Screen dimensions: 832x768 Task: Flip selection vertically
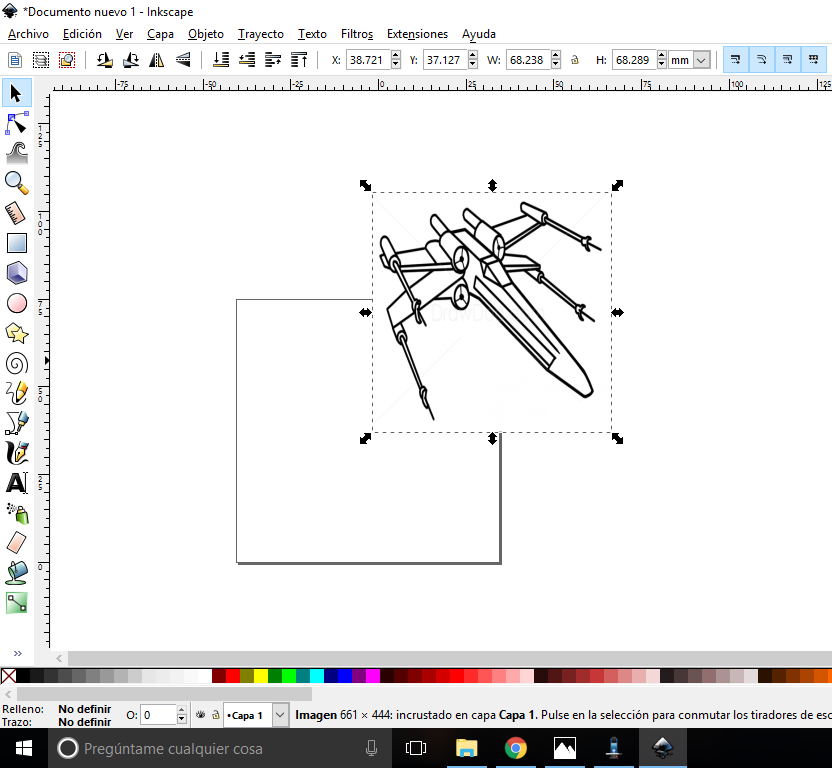tap(183, 59)
